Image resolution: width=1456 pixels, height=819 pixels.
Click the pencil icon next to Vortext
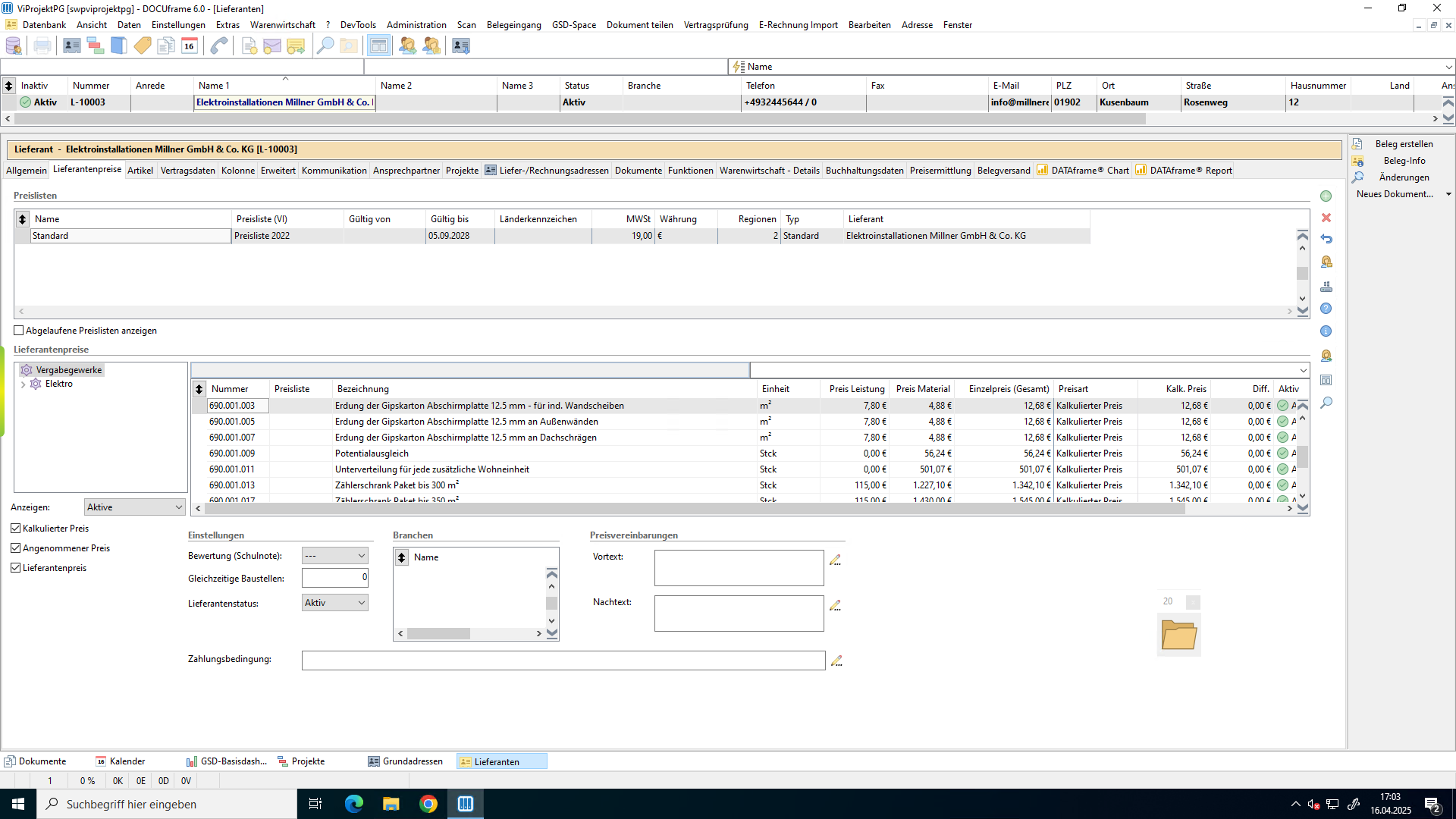[x=835, y=560]
